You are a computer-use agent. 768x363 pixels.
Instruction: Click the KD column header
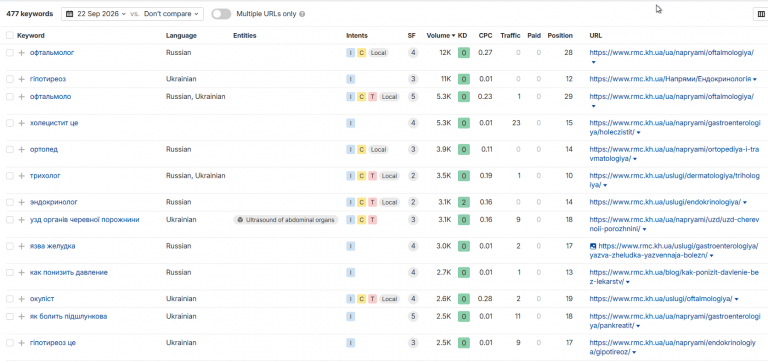point(462,35)
